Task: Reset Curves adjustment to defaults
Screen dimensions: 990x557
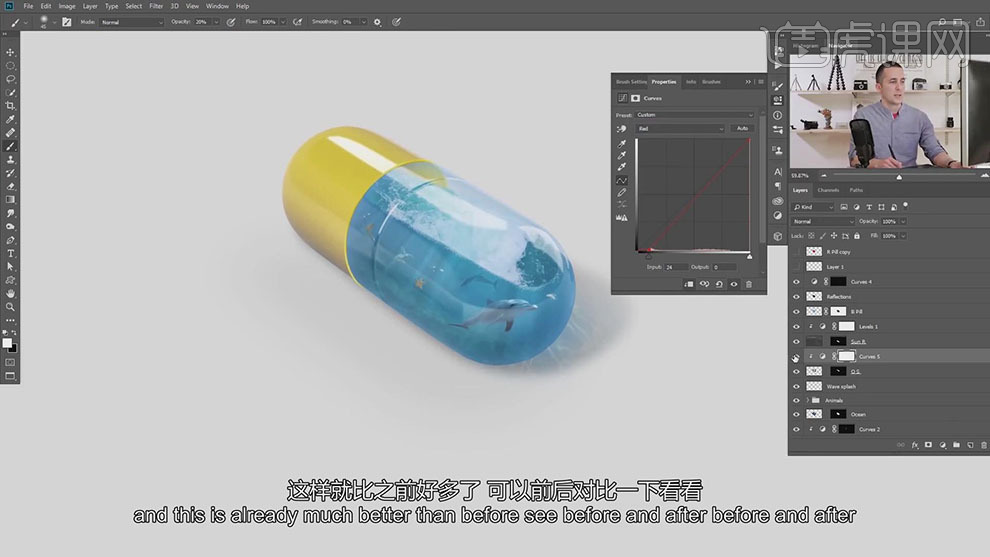Action: click(x=719, y=284)
